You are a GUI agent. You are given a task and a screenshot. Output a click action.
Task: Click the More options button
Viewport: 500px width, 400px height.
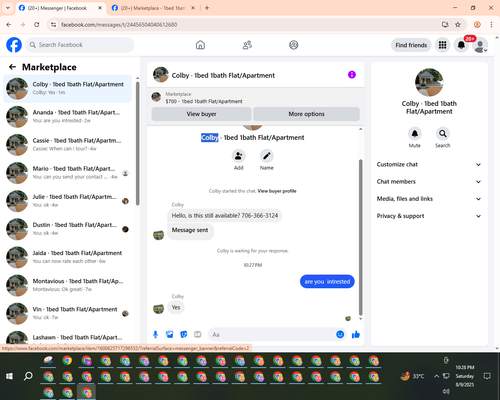[x=306, y=114]
